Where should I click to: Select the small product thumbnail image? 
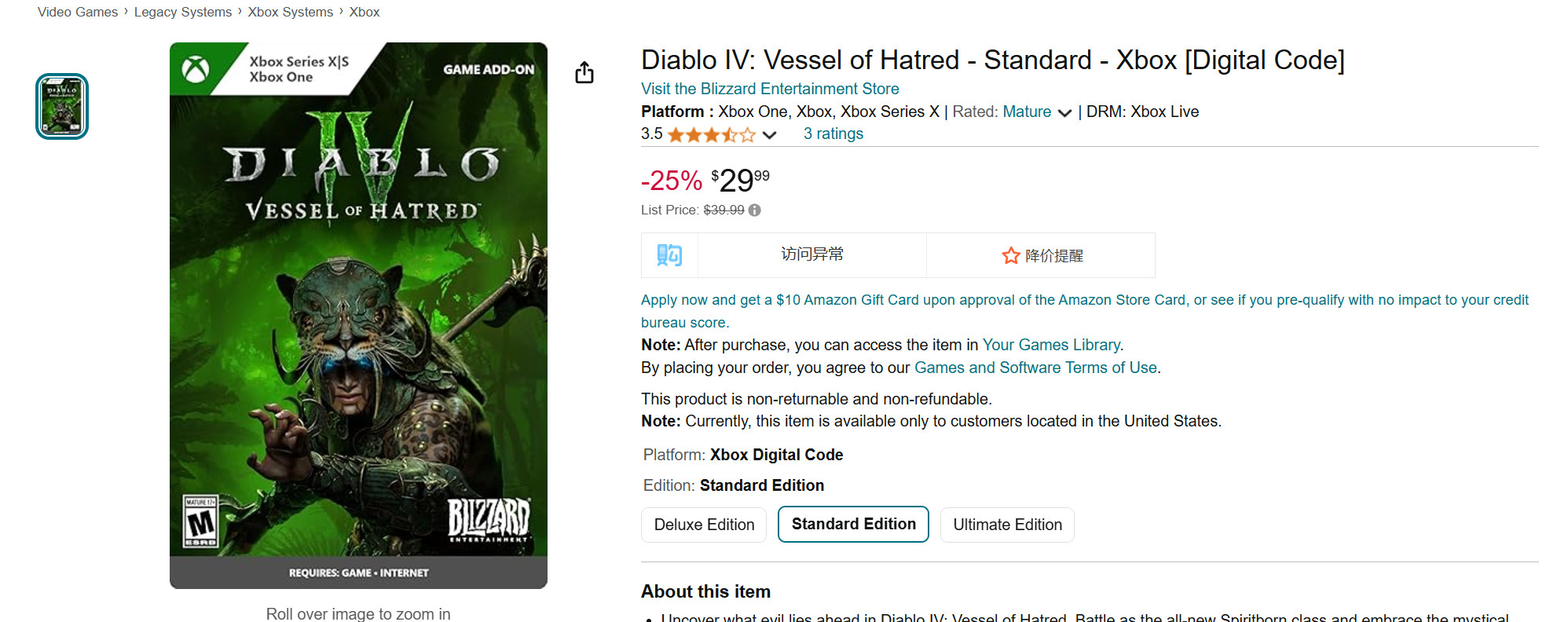62,107
